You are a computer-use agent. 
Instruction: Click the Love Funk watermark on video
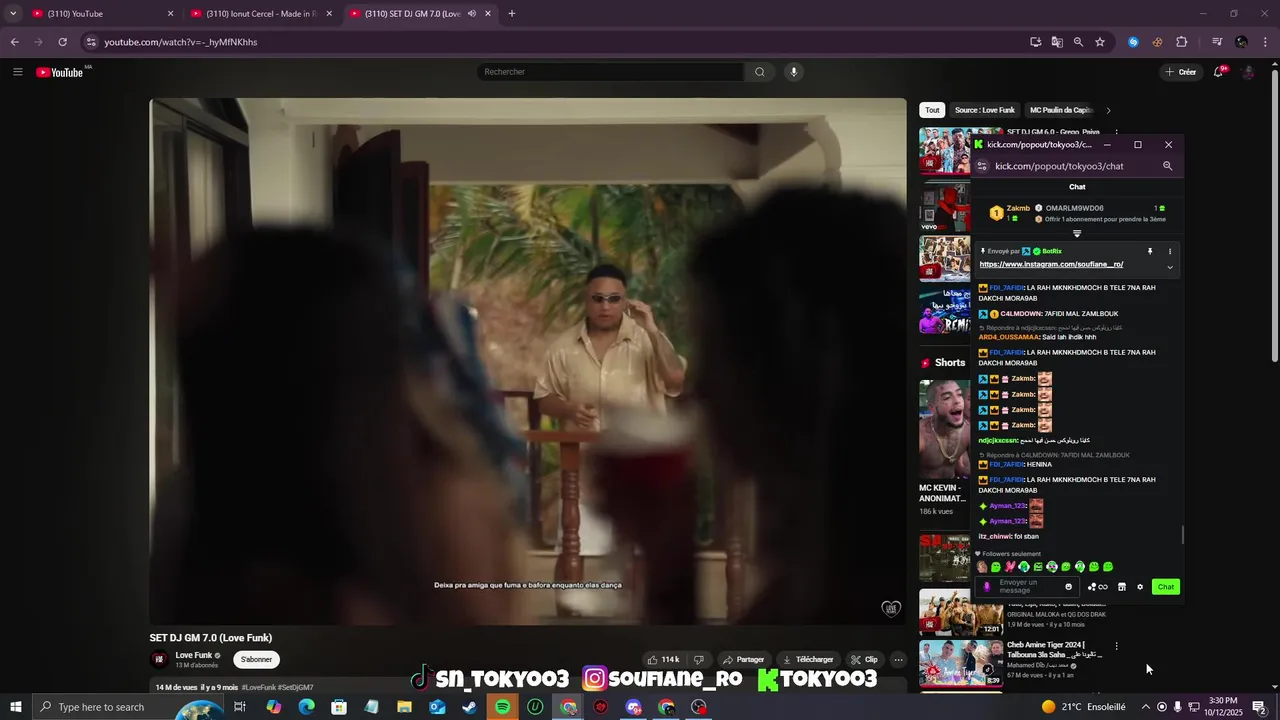(x=891, y=608)
